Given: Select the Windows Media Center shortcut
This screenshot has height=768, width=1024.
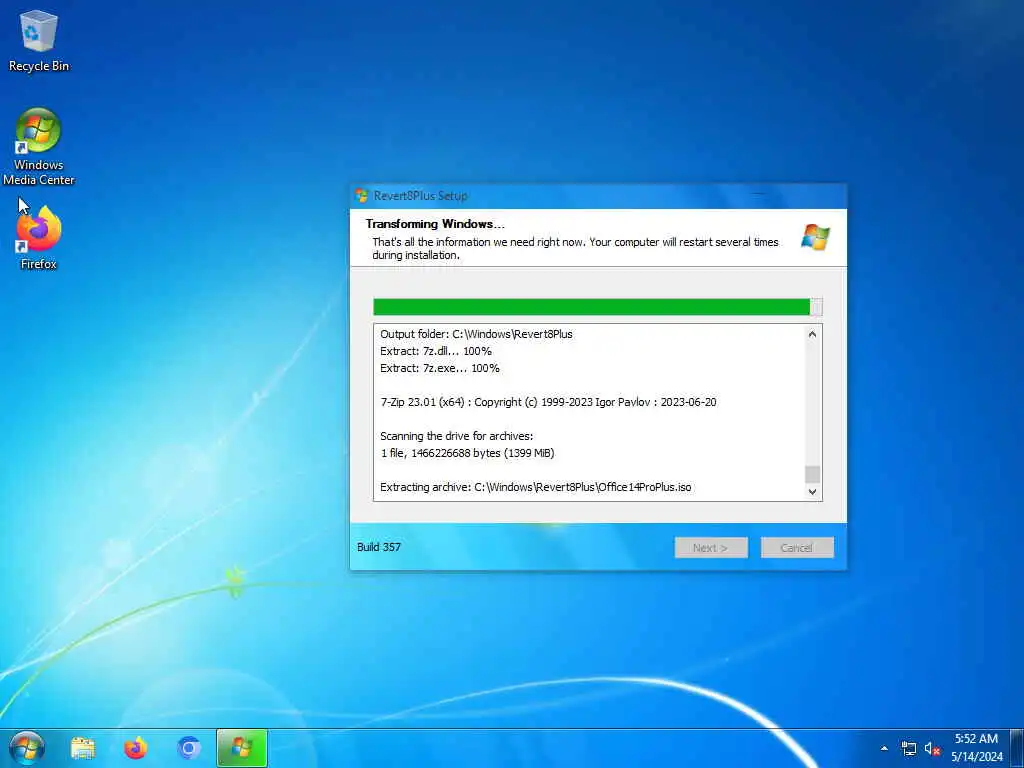Looking at the screenshot, I should pos(39,147).
